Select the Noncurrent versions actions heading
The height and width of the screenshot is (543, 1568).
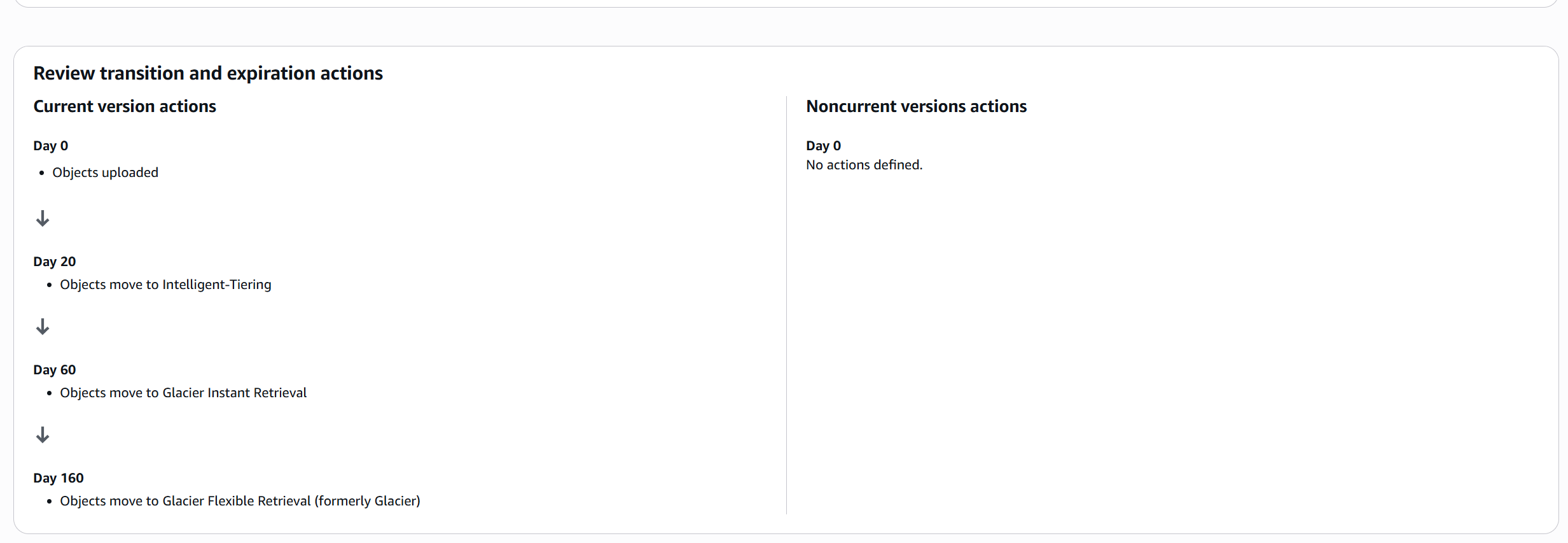click(916, 106)
